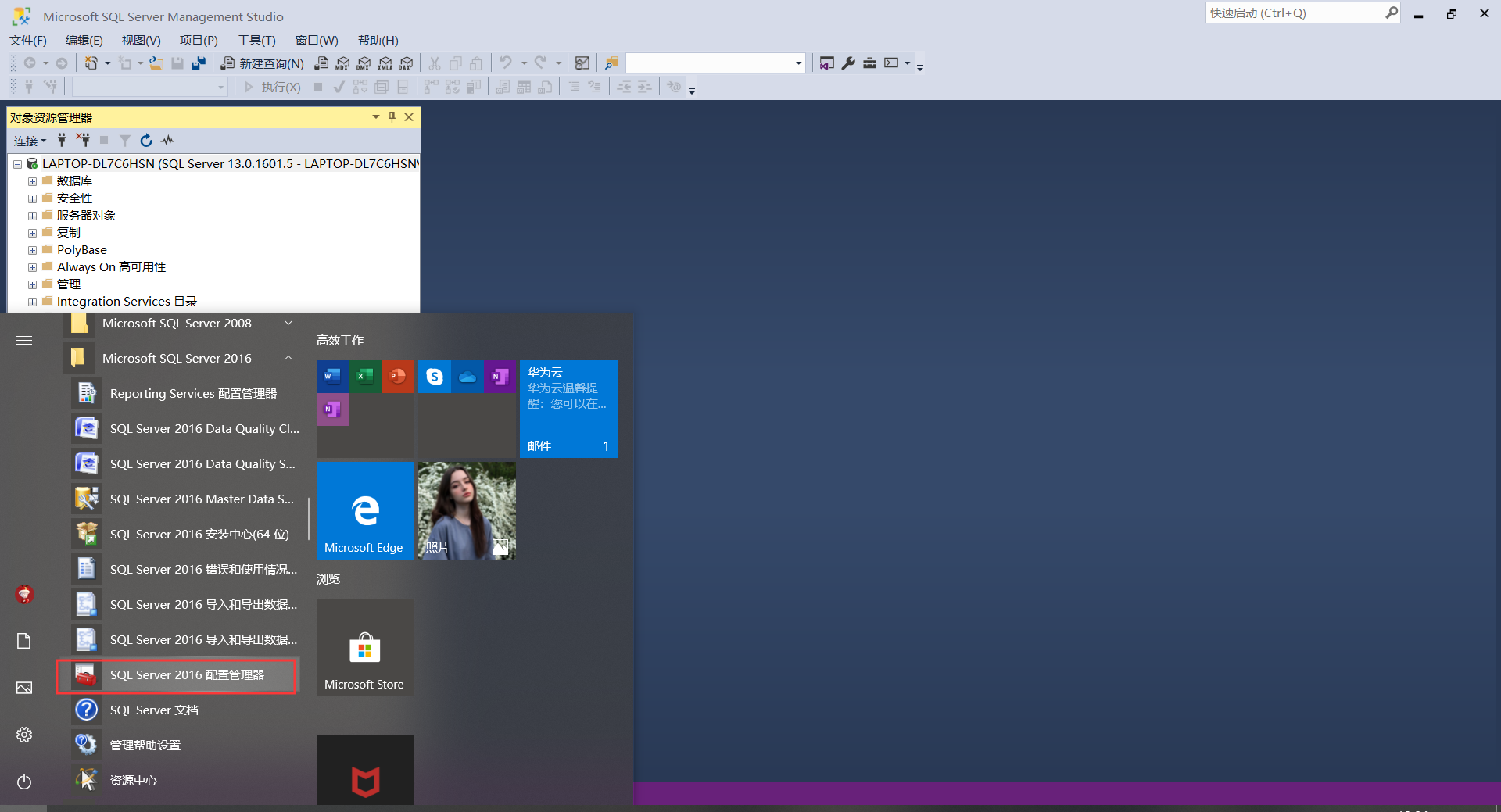Screen dimensions: 1501x812
Task: Click the DMX query icon
Action: 364,63
